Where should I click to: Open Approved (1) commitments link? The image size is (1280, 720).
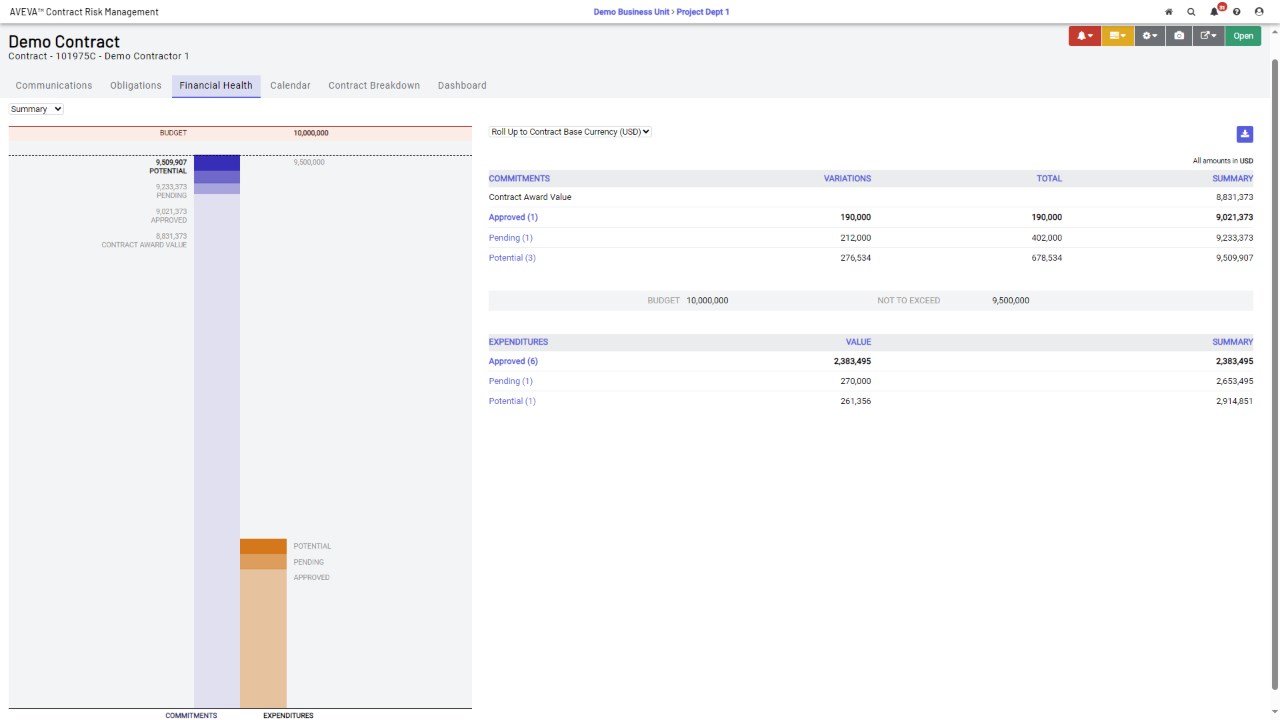[x=513, y=217]
